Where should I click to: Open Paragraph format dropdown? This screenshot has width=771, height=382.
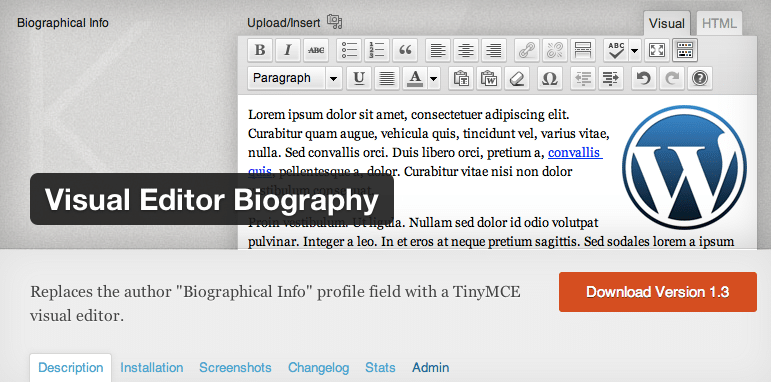pyautogui.click(x=295, y=78)
